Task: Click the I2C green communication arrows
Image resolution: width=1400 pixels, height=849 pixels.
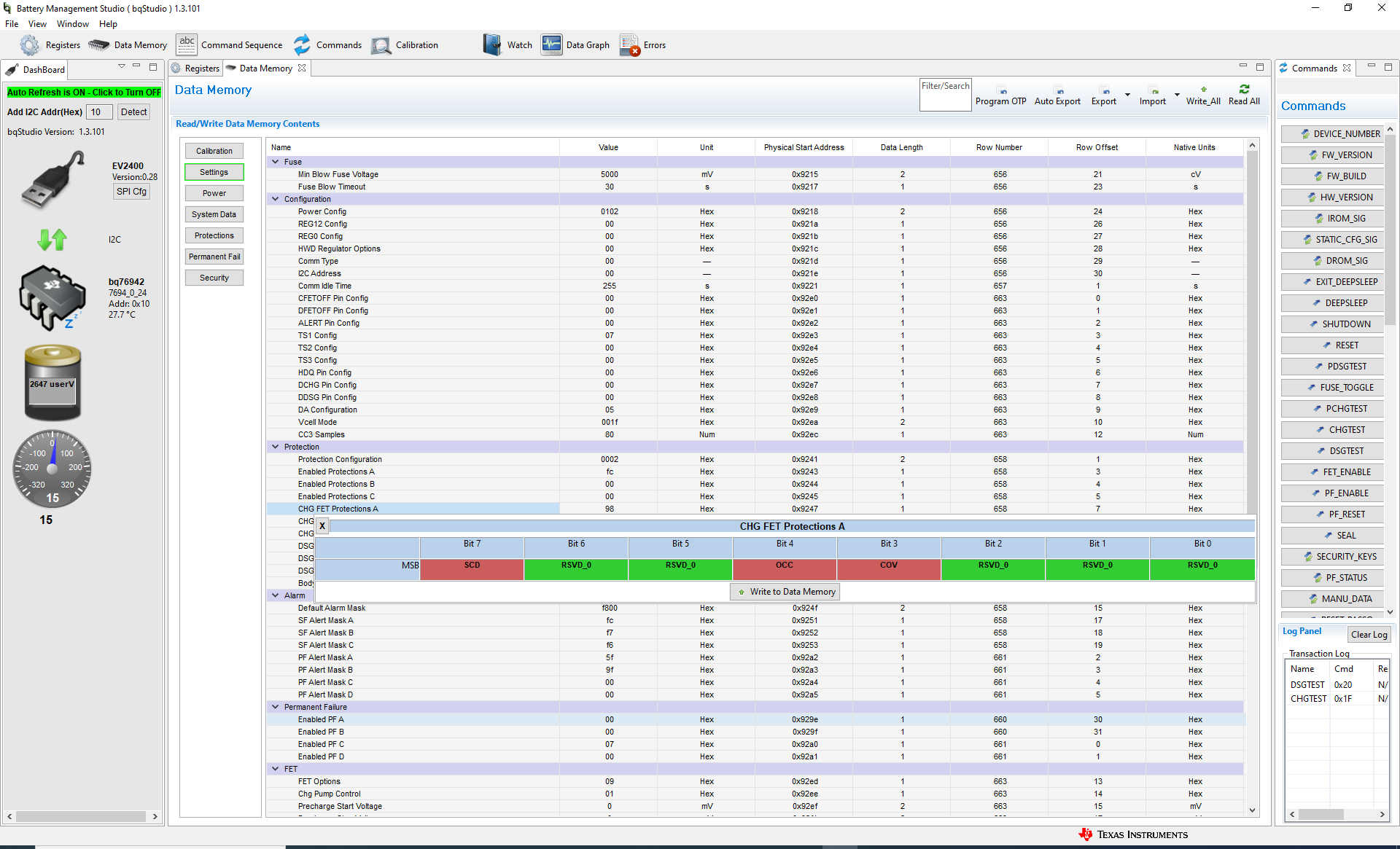Action: (52, 240)
